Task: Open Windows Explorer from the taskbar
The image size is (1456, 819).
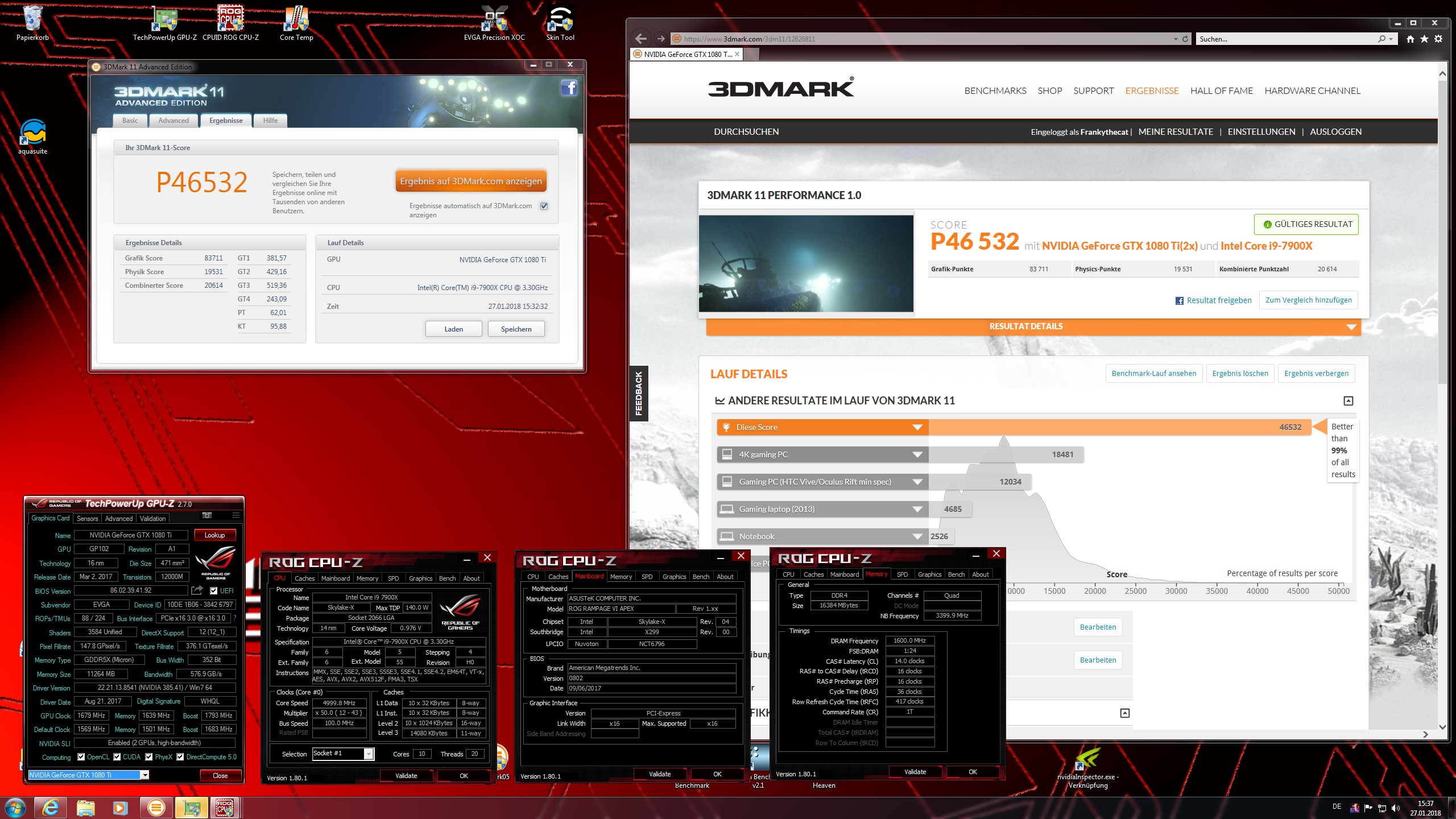Action: tap(86, 808)
